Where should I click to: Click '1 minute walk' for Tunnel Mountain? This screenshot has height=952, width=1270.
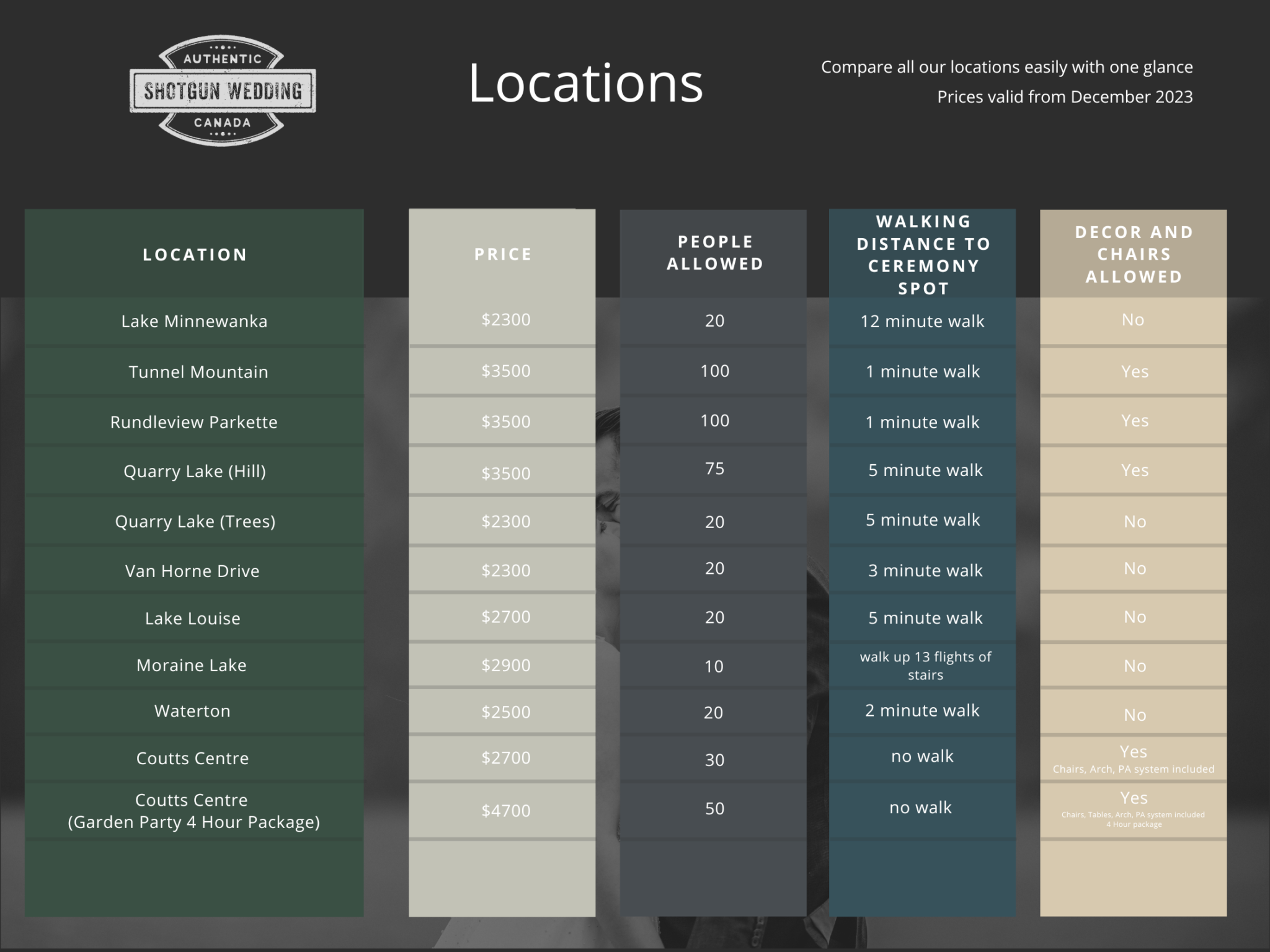(923, 372)
